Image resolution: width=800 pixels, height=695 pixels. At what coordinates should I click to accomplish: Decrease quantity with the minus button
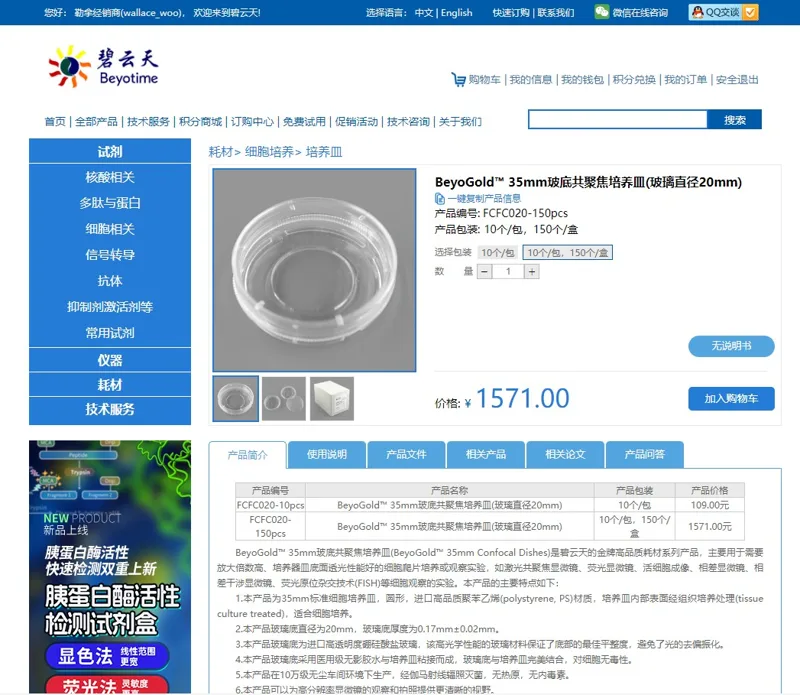coord(484,271)
